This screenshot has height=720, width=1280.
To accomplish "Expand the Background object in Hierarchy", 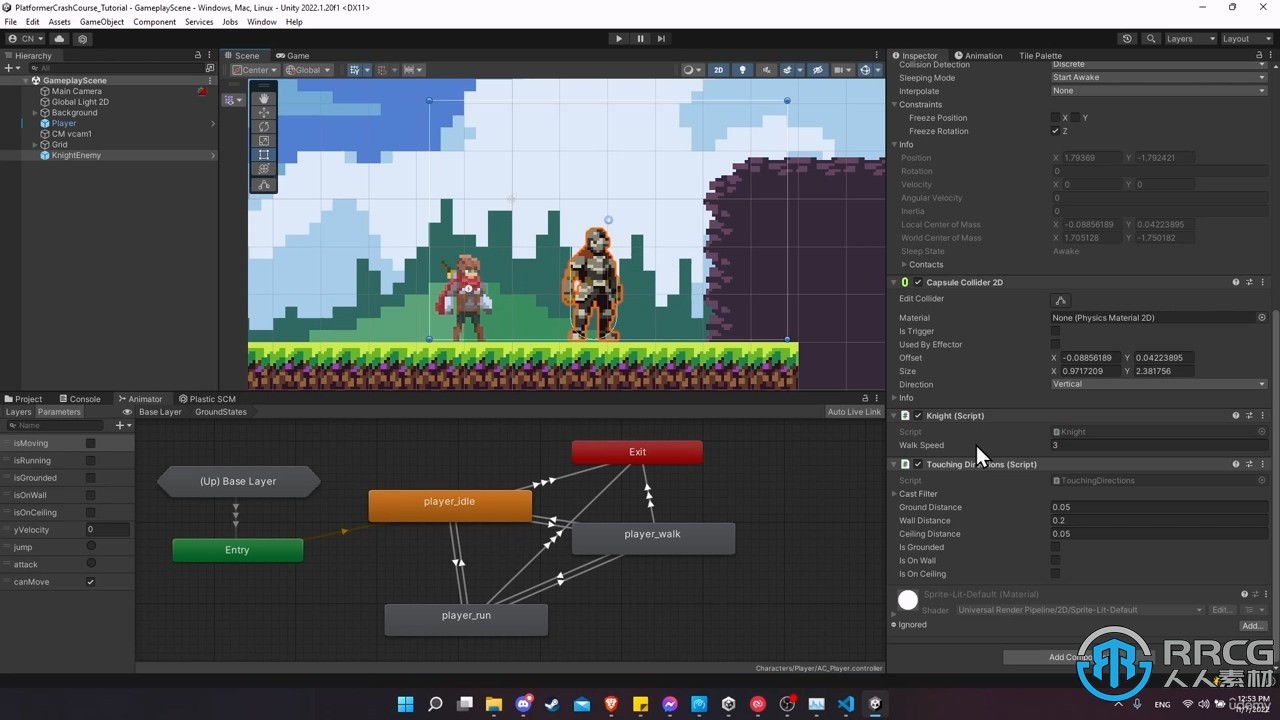I will click(34, 113).
